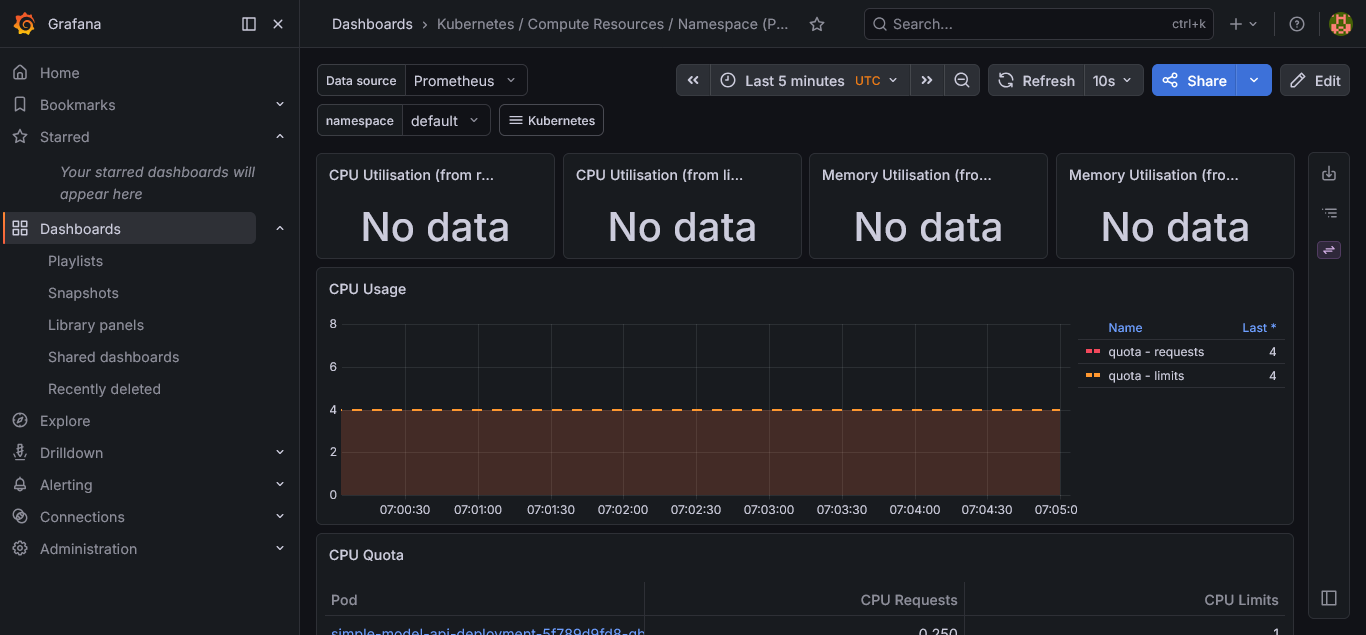Viewport: 1366px width, 635px height.
Task: Sort legend by Name column
Action: pos(1125,328)
